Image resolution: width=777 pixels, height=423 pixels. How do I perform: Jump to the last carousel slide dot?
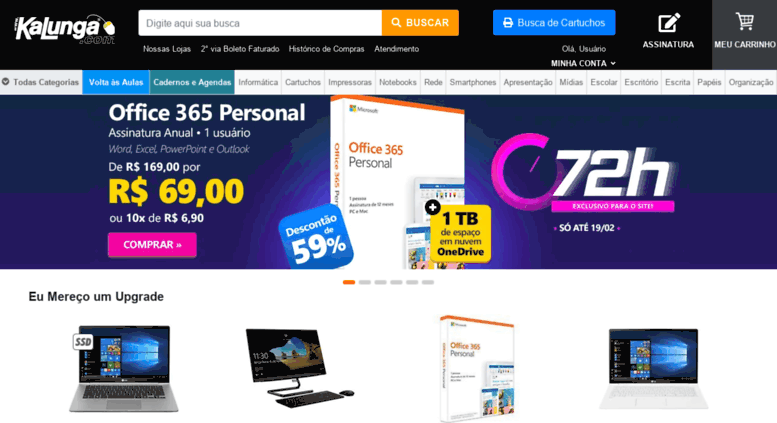point(428,282)
